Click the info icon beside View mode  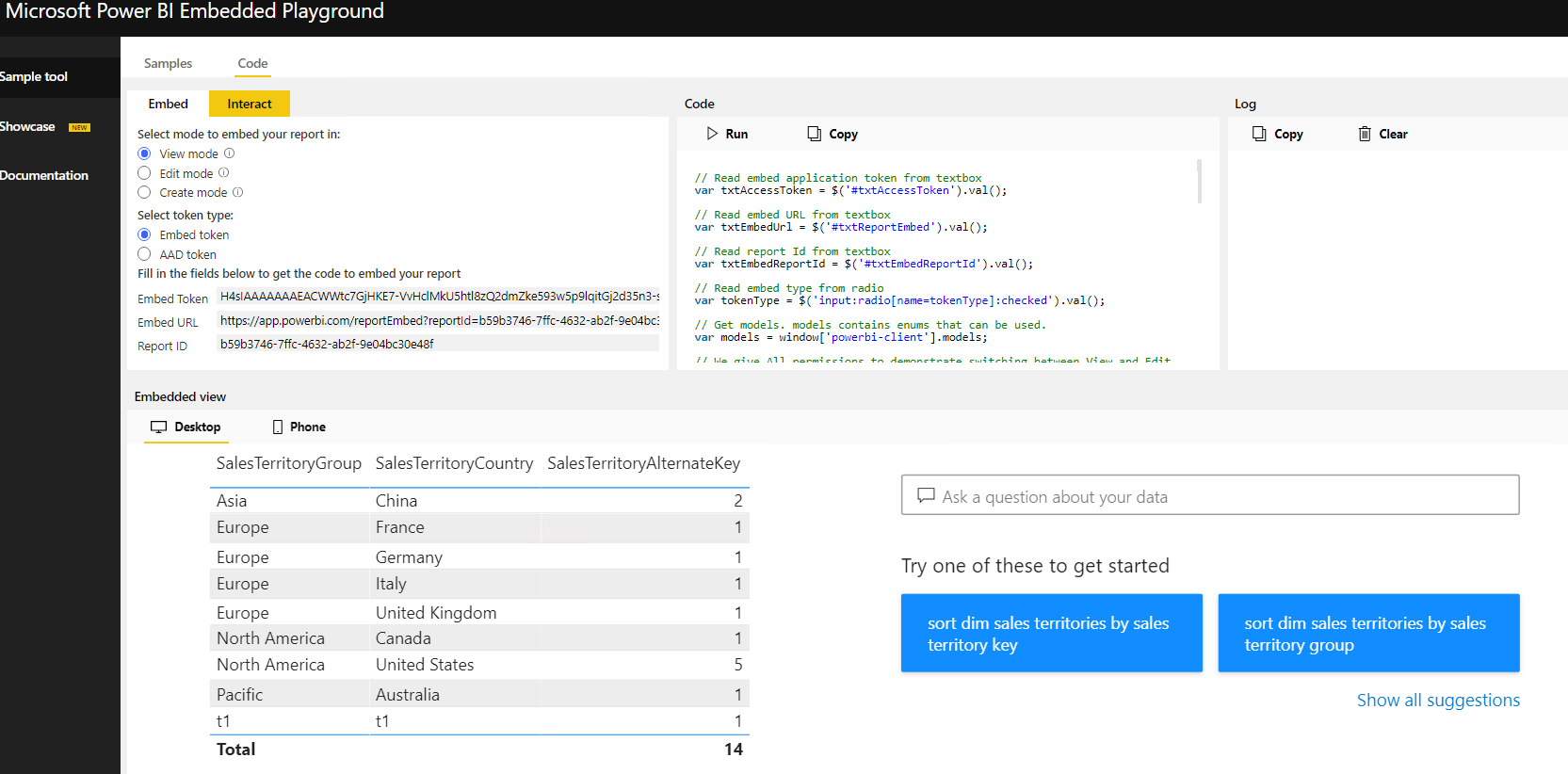click(x=229, y=153)
